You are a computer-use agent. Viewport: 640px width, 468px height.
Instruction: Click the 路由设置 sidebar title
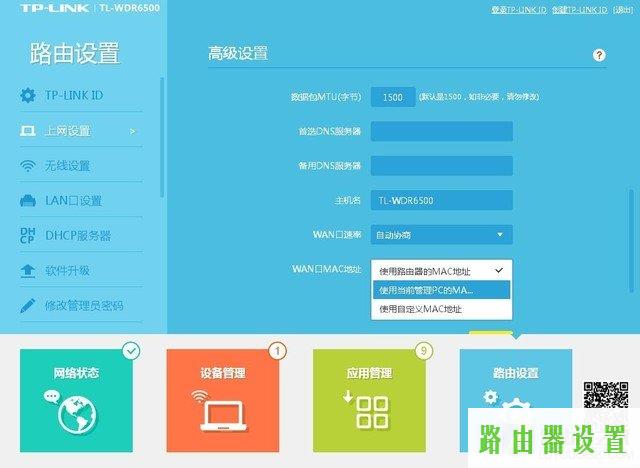(75, 53)
